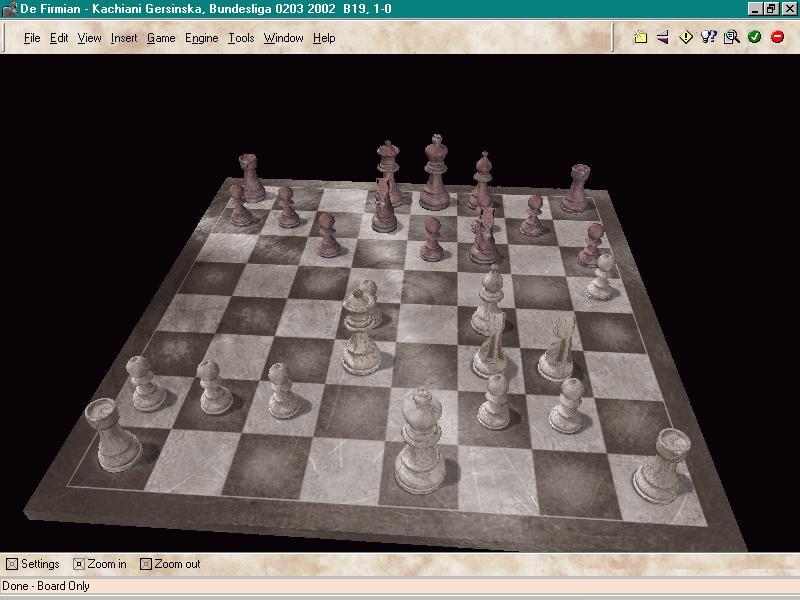This screenshot has width=800, height=600.
Task: Open the Insert menu
Action: point(124,38)
